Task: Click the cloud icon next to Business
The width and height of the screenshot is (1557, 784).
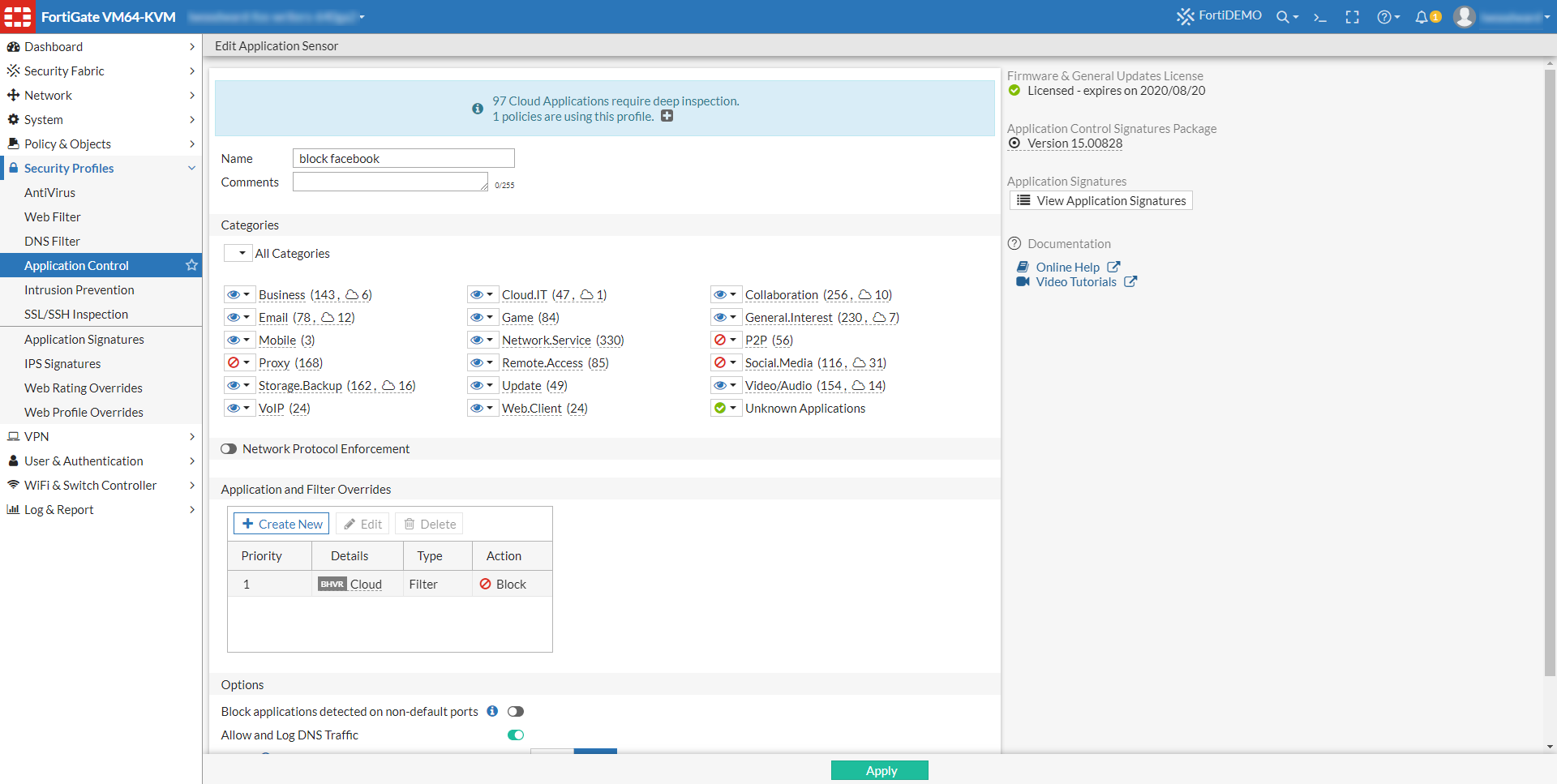Action: (x=352, y=294)
